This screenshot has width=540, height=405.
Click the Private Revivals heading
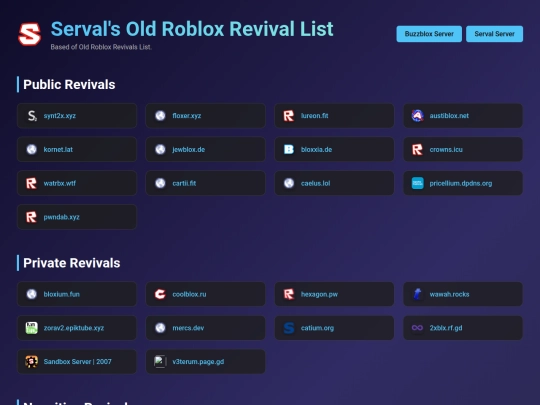pos(72,263)
